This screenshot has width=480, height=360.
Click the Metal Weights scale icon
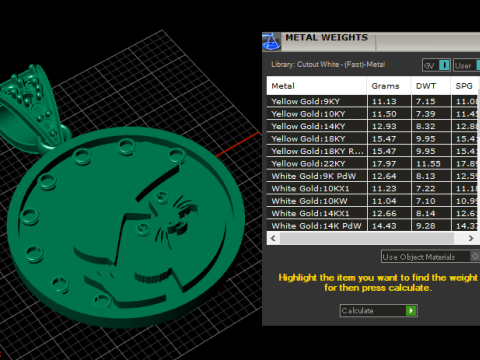(271, 42)
